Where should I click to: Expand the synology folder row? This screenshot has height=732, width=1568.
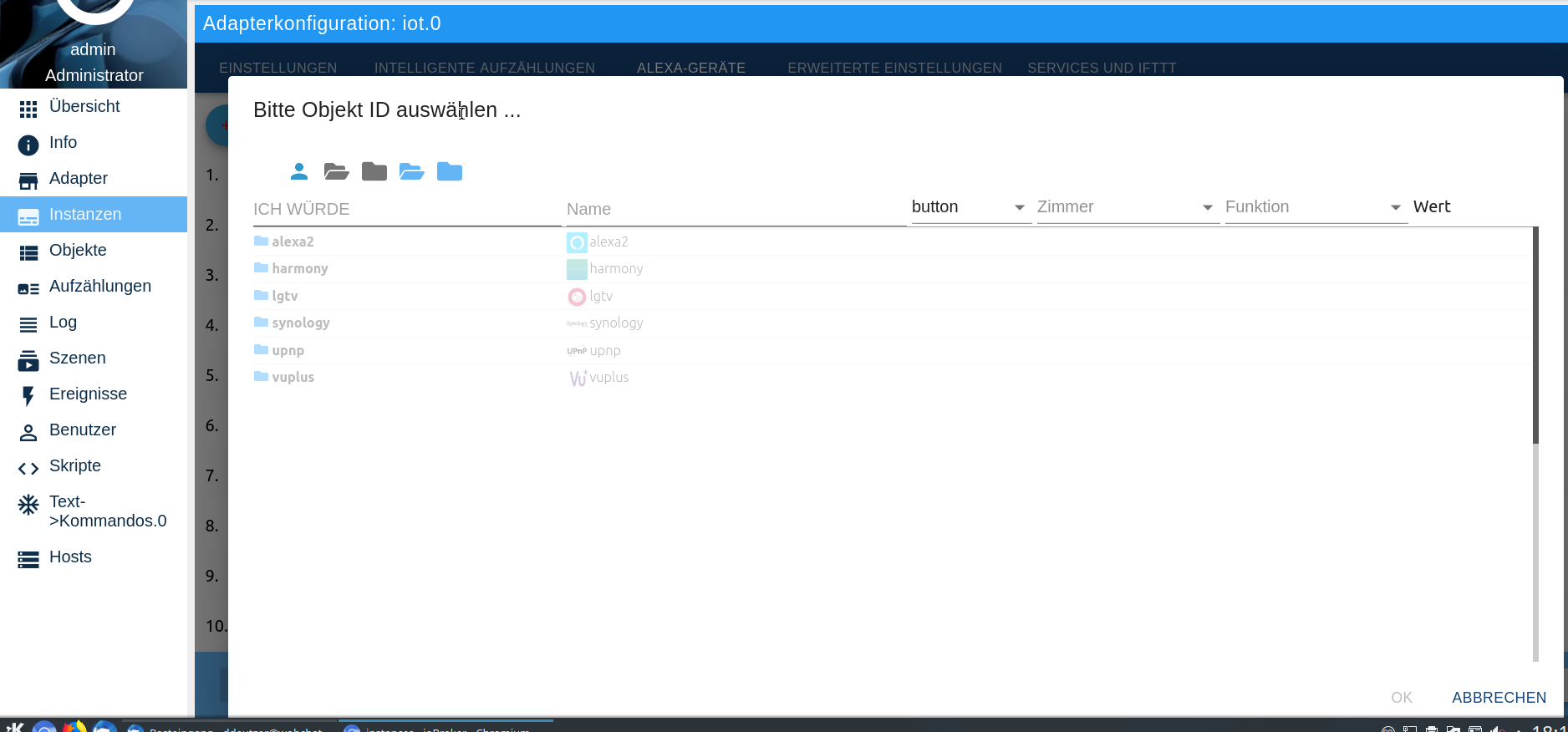(x=261, y=323)
